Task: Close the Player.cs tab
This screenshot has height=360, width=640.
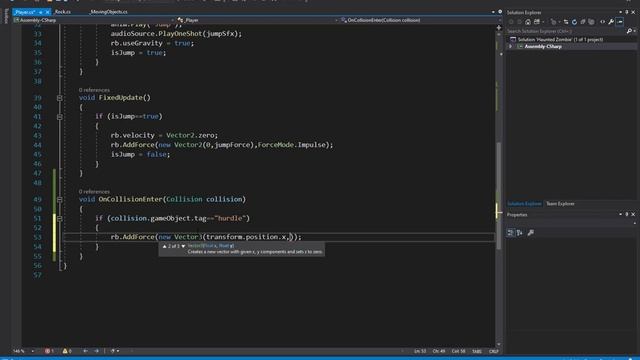Action: click(47, 12)
